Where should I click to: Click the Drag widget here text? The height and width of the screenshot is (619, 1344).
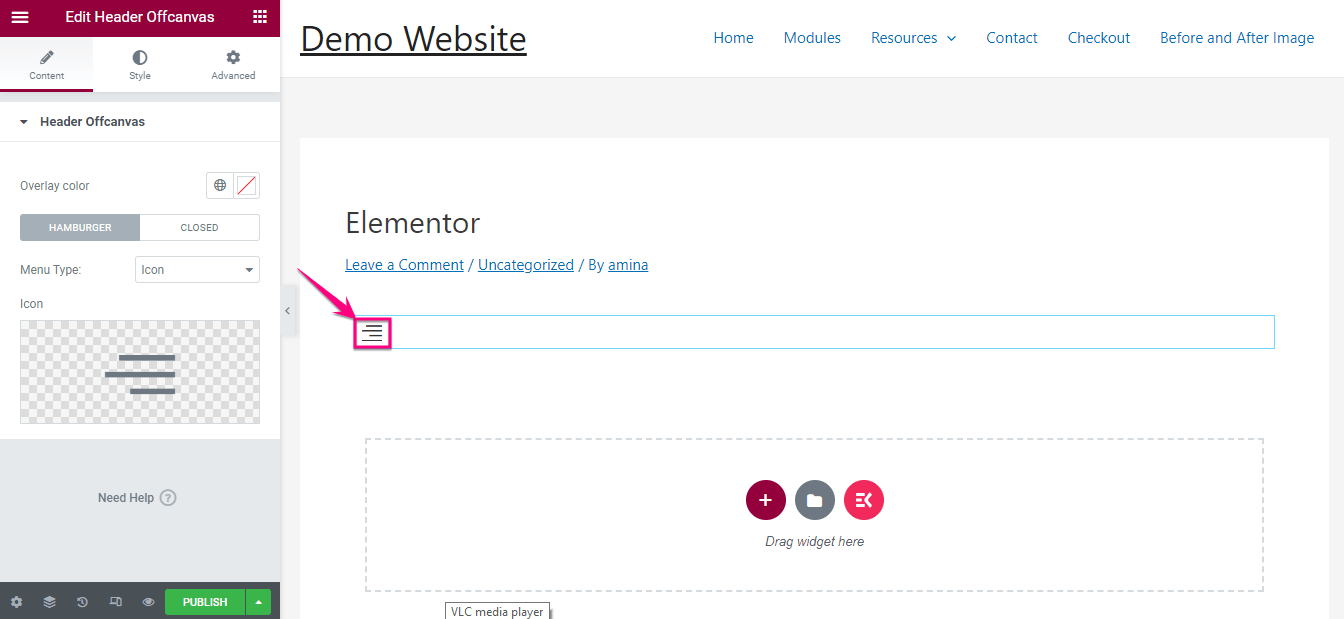pos(814,542)
